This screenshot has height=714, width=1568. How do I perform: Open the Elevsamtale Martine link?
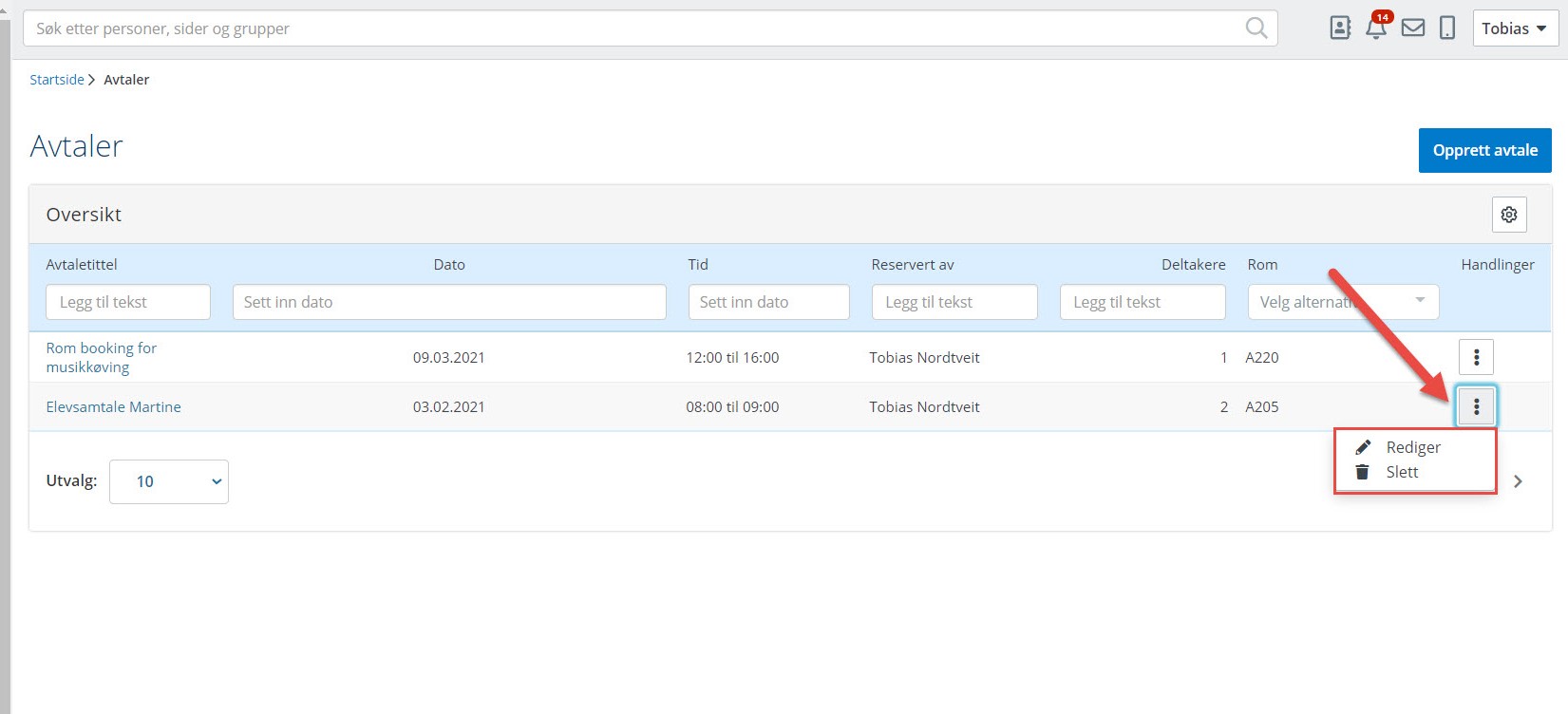[113, 406]
